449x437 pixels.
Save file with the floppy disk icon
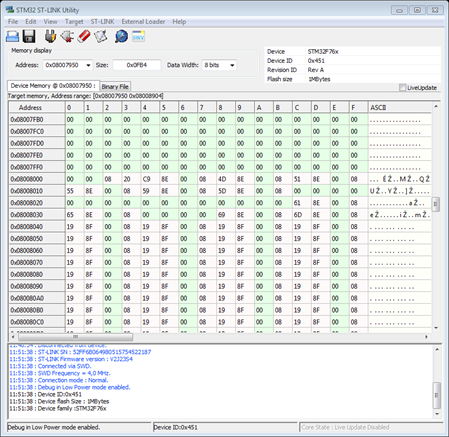pyautogui.click(x=29, y=36)
